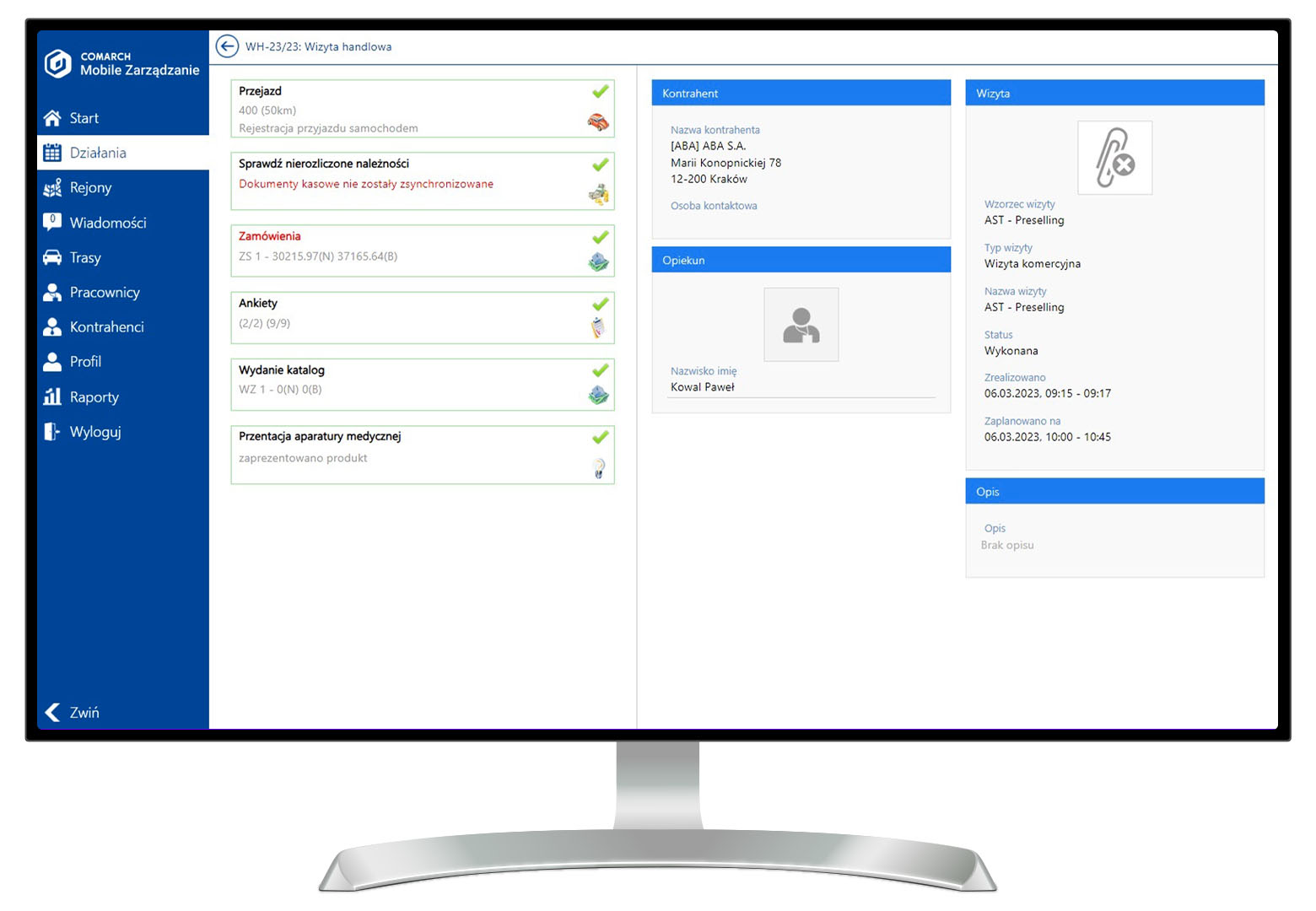Open the Wydanie katalog title

[x=282, y=369]
